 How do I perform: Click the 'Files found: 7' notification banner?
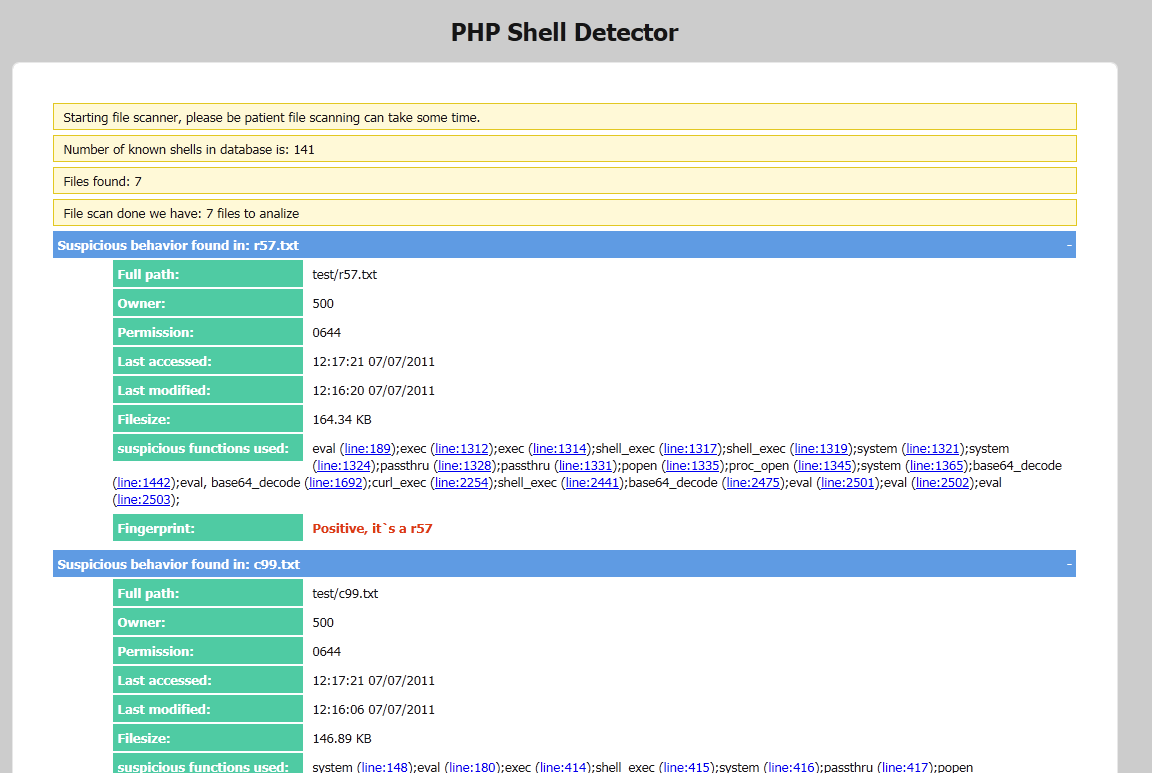(564, 181)
